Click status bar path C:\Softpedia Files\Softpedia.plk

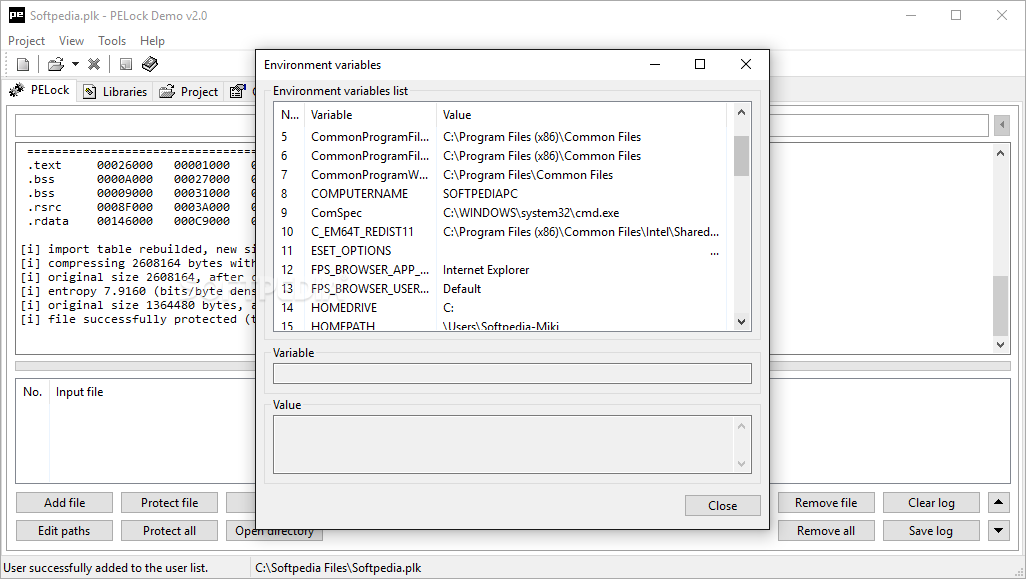pos(338,568)
